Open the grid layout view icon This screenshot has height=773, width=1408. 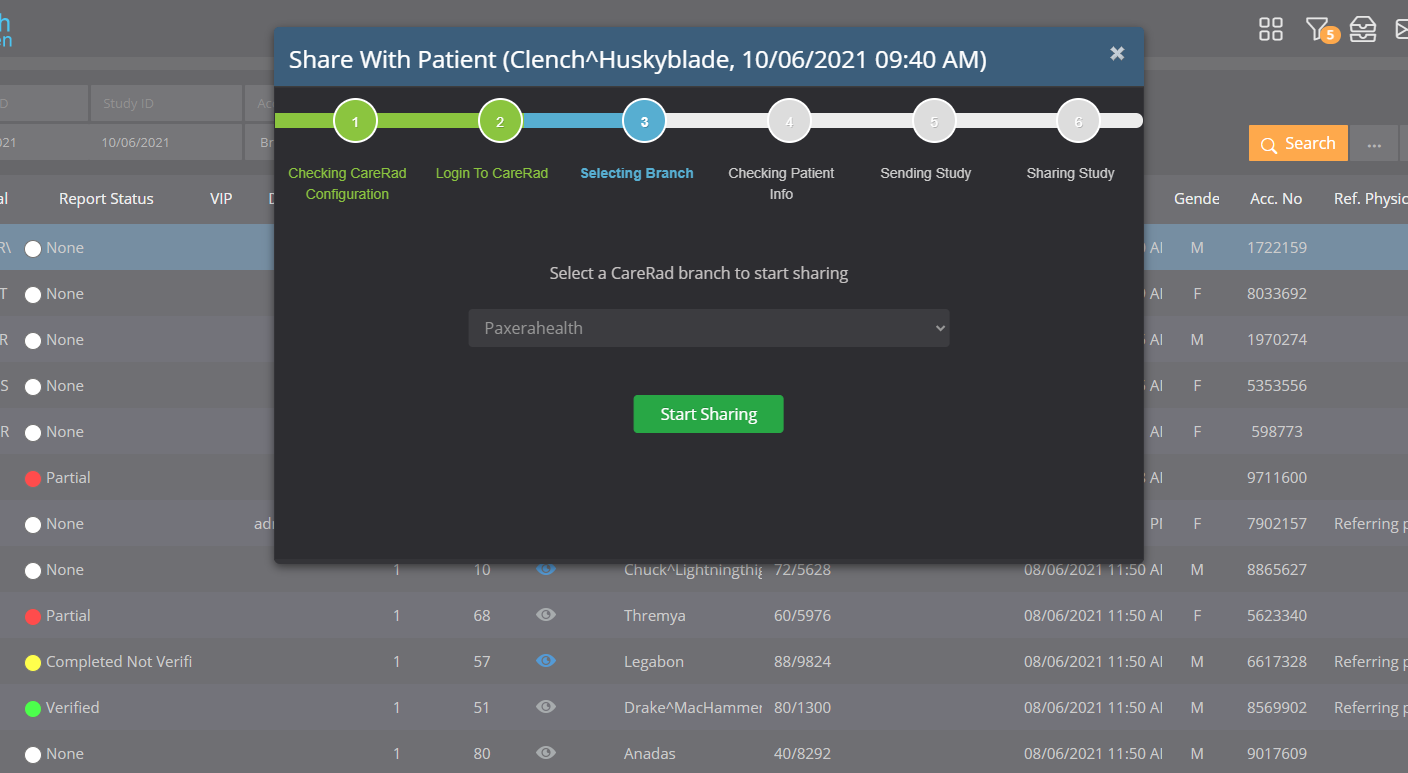click(1270, 30)
